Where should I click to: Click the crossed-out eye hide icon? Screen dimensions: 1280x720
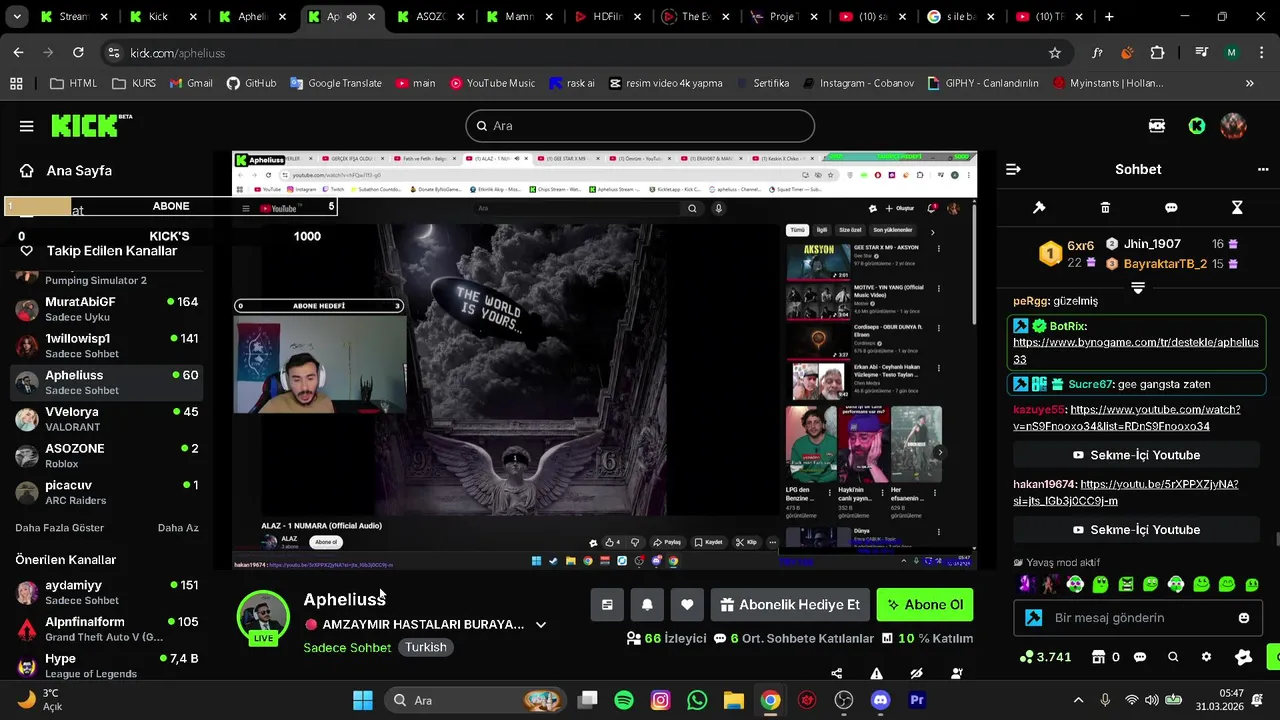pyautogui.click(x=916, y=673)
